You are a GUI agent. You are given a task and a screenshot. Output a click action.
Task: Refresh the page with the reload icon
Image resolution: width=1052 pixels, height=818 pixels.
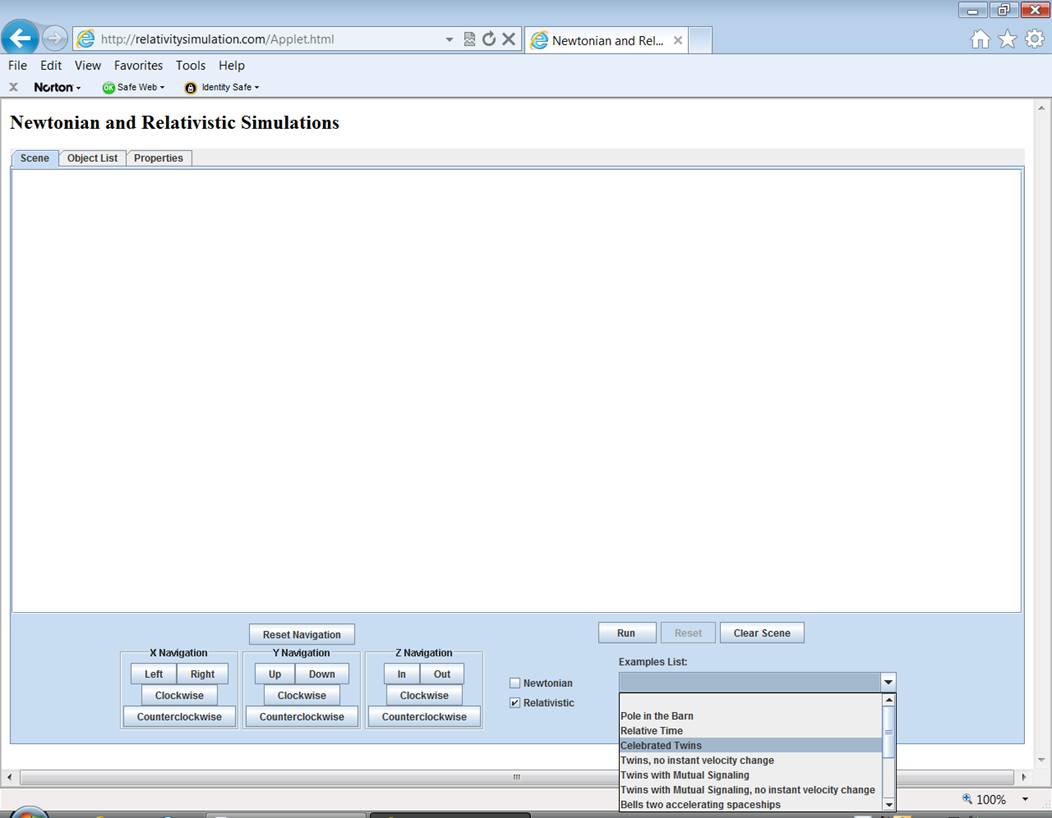pyautogui.click(x=489, y=39)
